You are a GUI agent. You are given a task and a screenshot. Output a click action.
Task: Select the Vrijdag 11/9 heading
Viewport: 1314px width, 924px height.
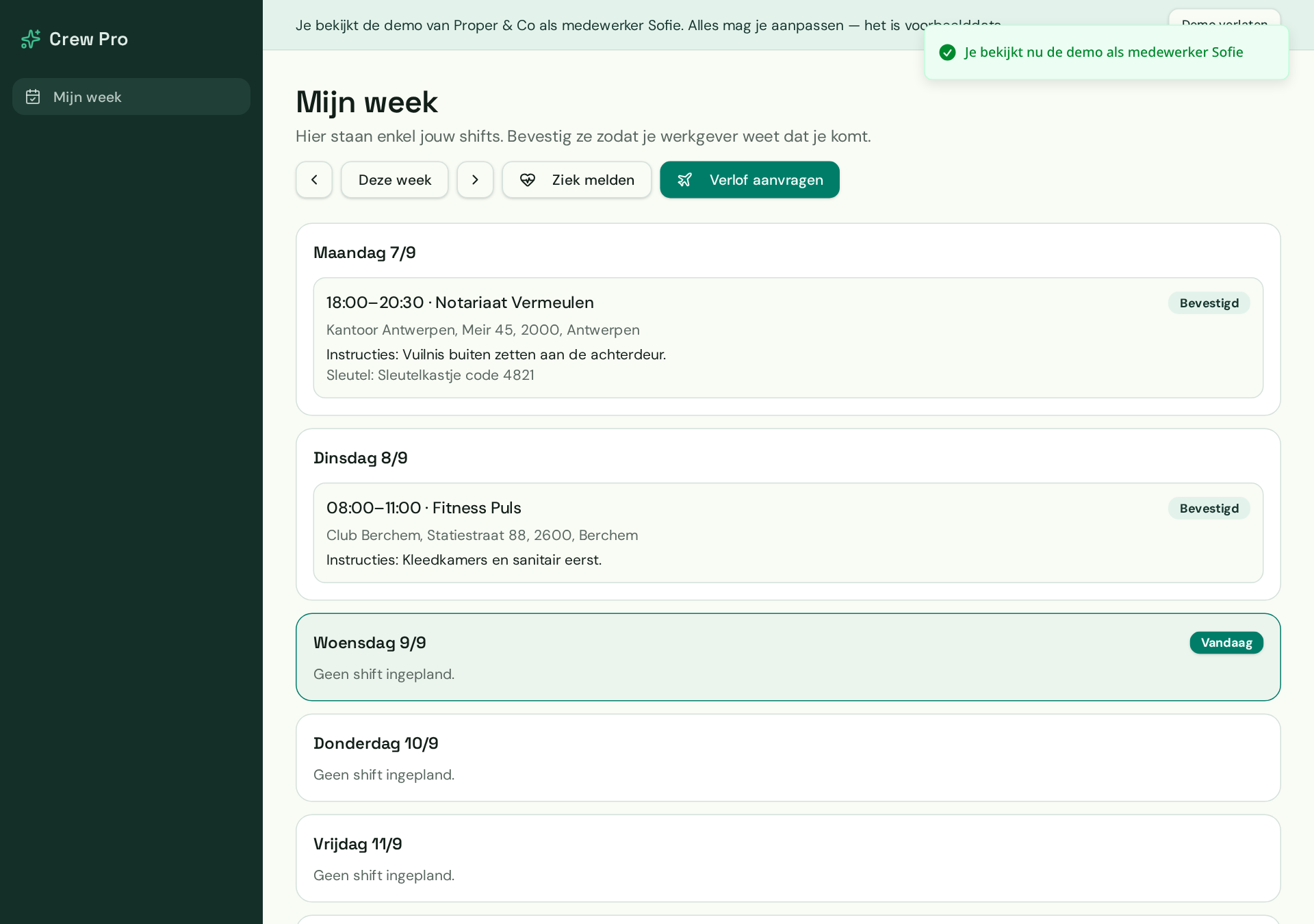coord(358,844)
